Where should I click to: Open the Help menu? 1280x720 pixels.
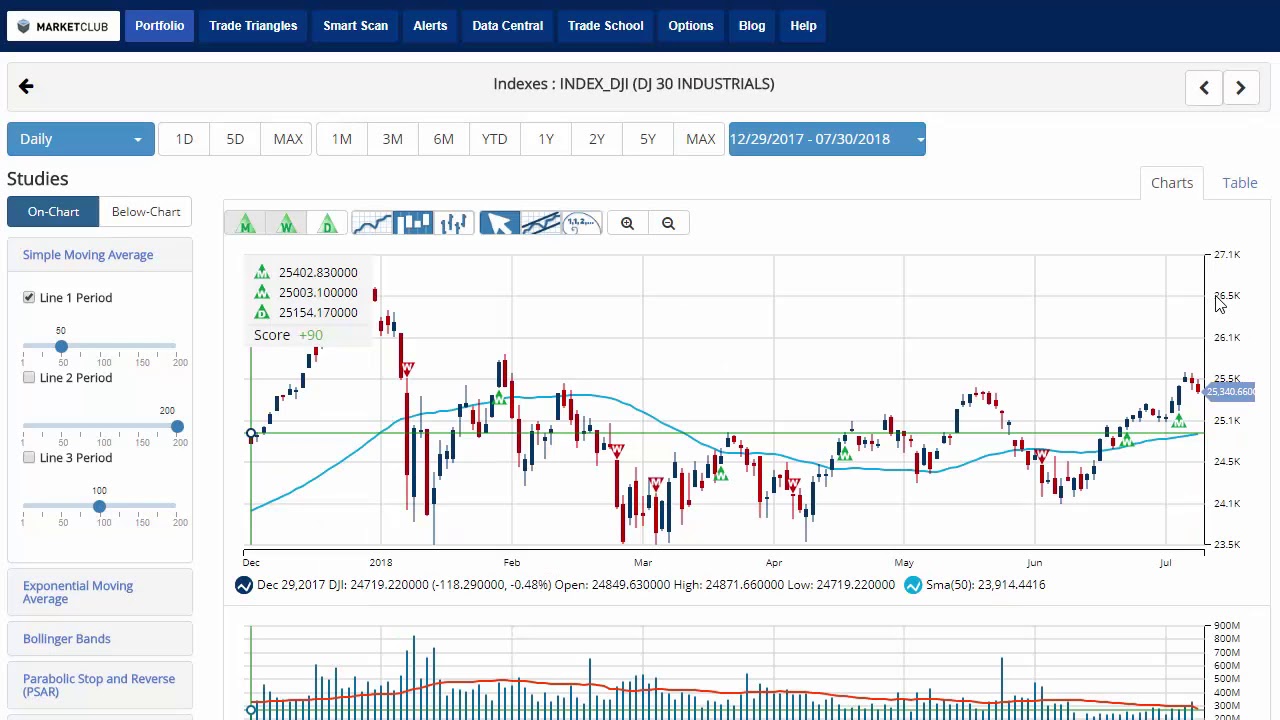click(803, 26)
